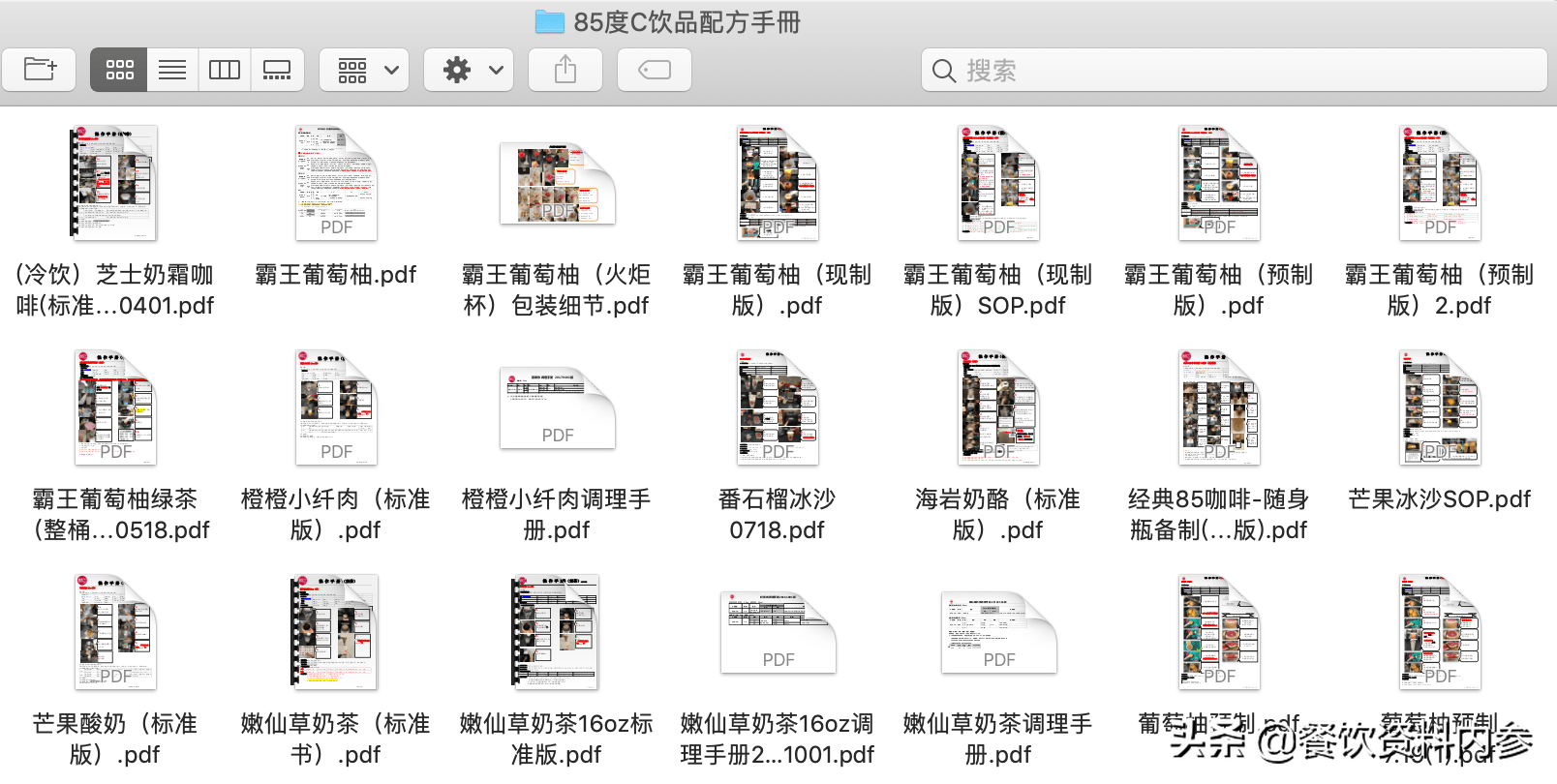Select 嫩仙草奶茶16oz标准版.pdf icon
The width and height of the screenshot is (1557, 784).
tap(555, 631)
